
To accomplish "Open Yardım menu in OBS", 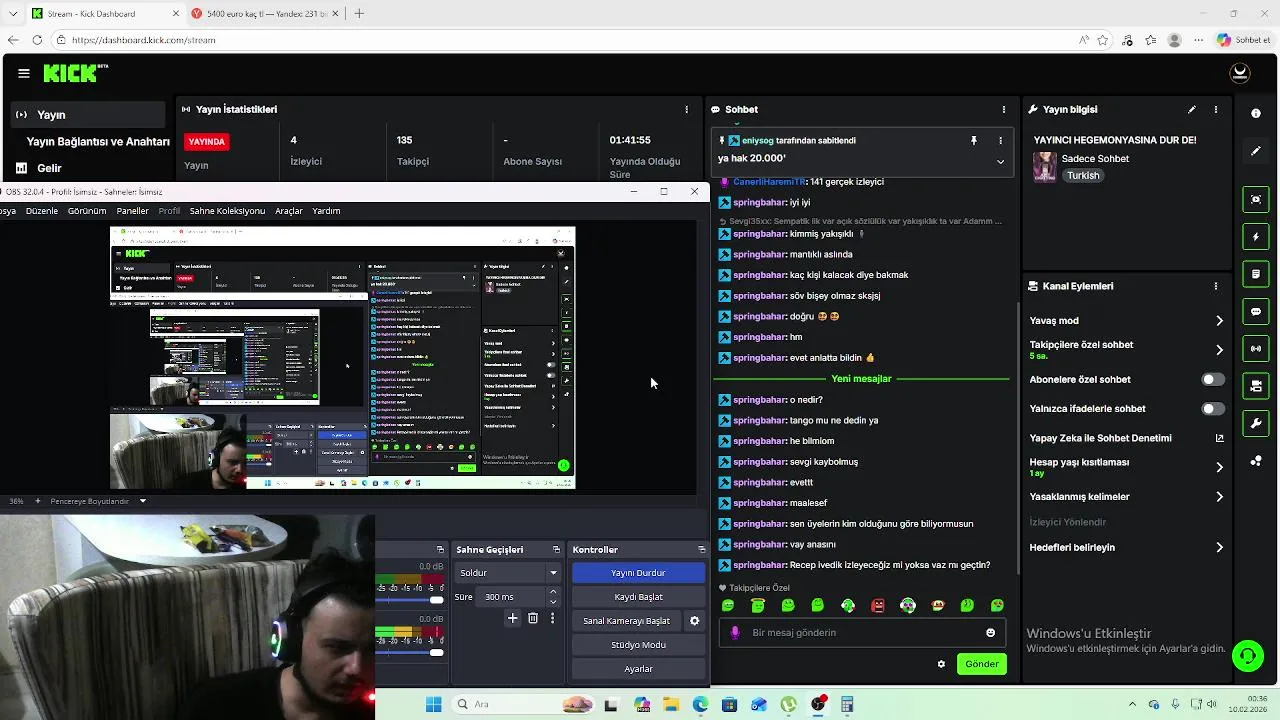I will click(326, 211).
